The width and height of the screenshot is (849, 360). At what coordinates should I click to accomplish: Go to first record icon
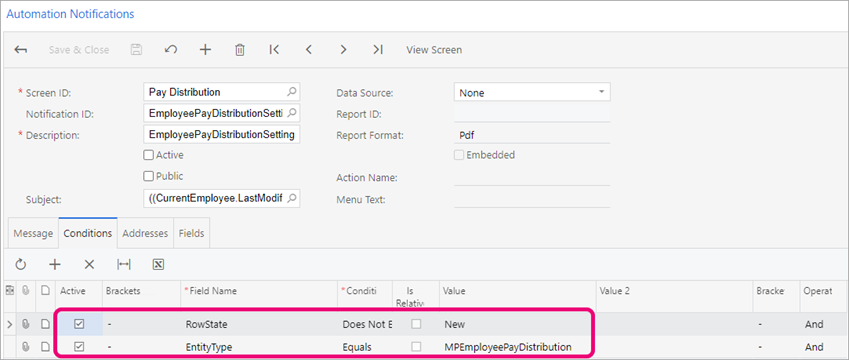point(274,50)
